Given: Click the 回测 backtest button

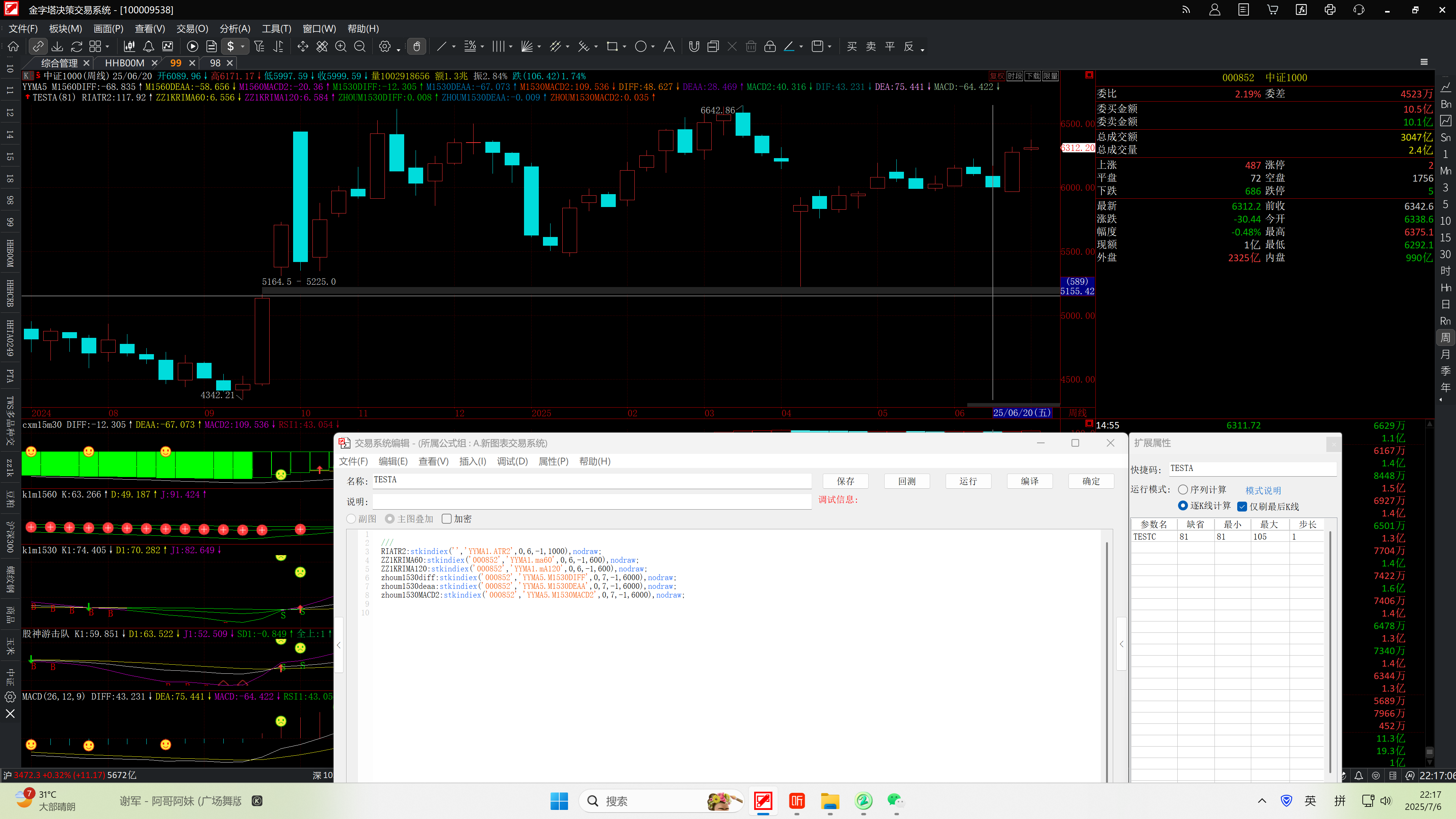Looking at the screenshot, I should 907,481.
